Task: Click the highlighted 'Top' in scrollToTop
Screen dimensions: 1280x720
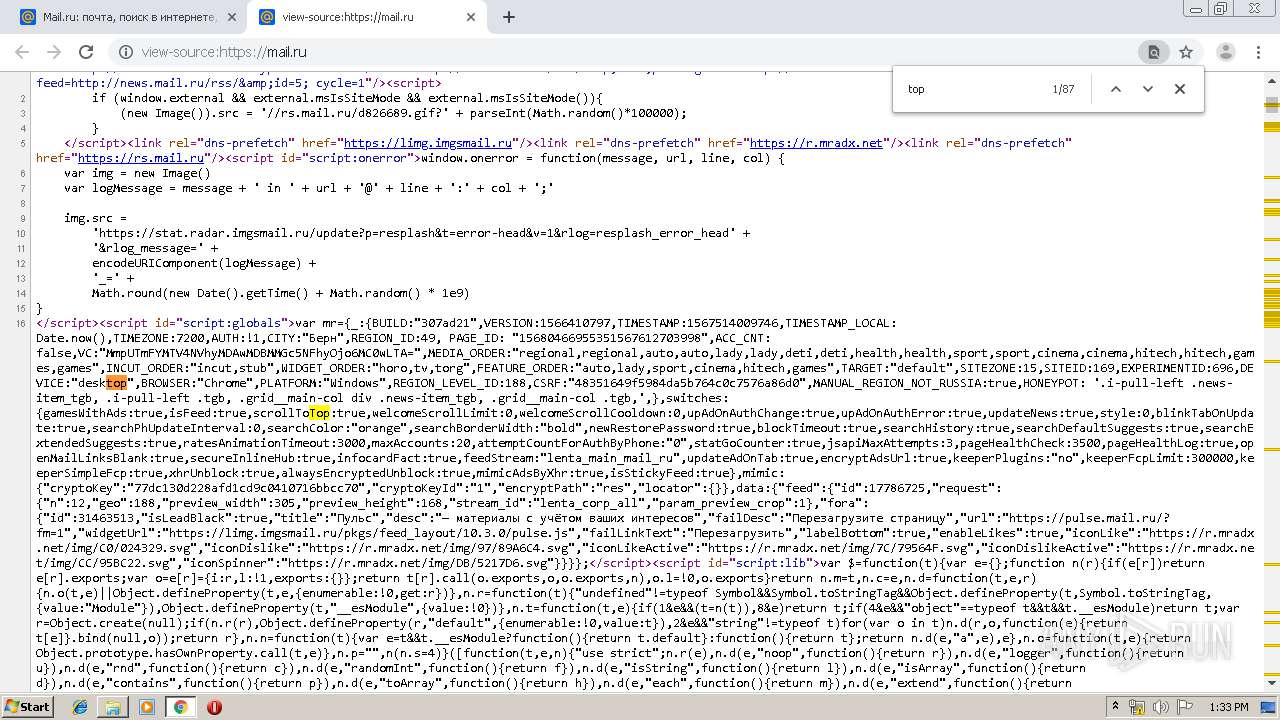Action: click(319, 413)
